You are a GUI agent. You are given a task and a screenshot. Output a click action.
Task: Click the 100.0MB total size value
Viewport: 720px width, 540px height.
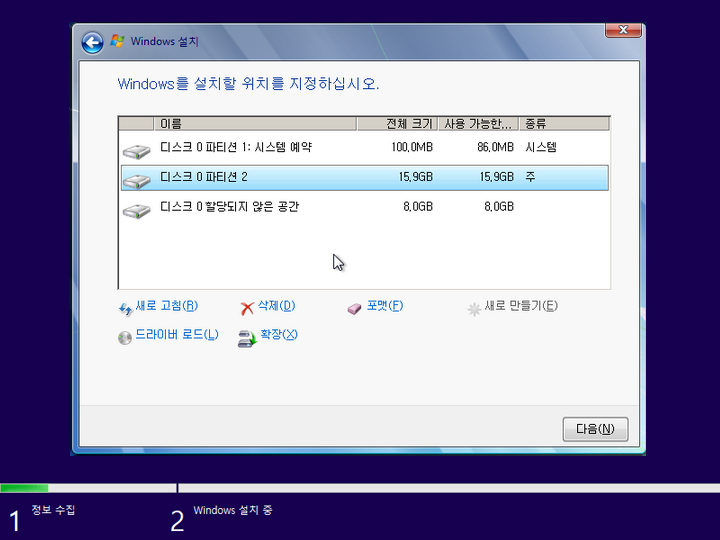[412, 147]
